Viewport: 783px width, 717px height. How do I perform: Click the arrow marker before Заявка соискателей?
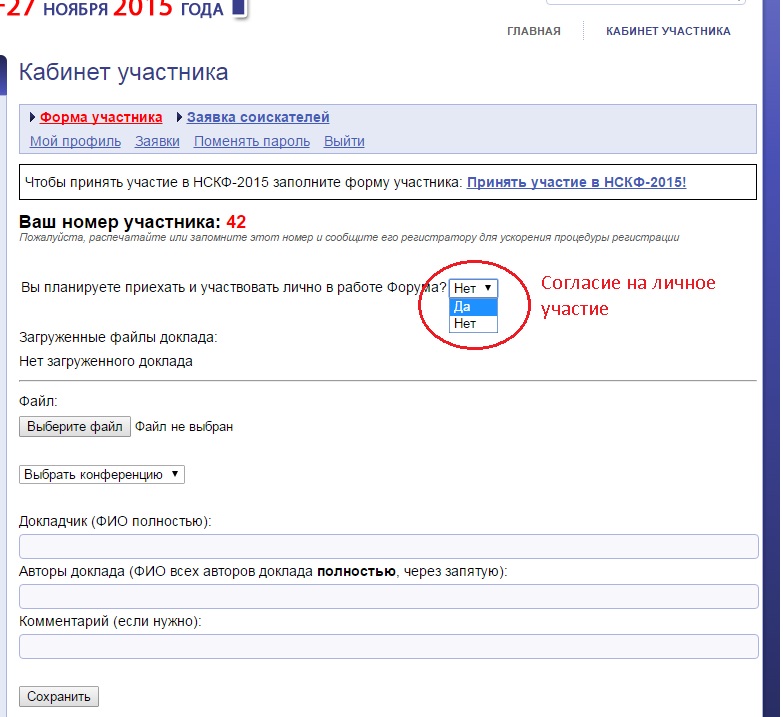179,118
